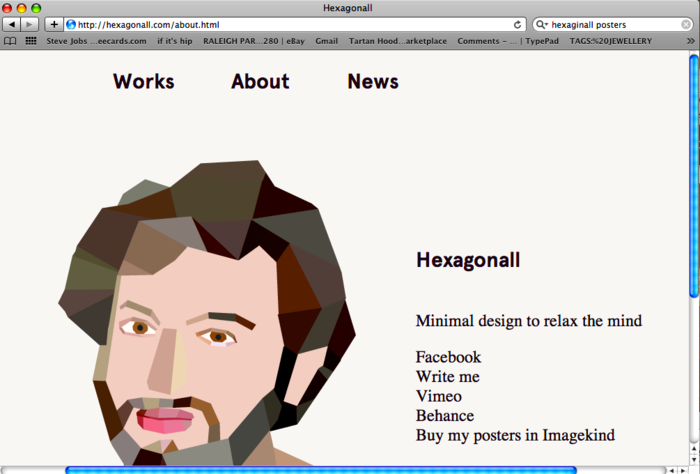Go back with the Back arrow button

[x=12, y=25]
